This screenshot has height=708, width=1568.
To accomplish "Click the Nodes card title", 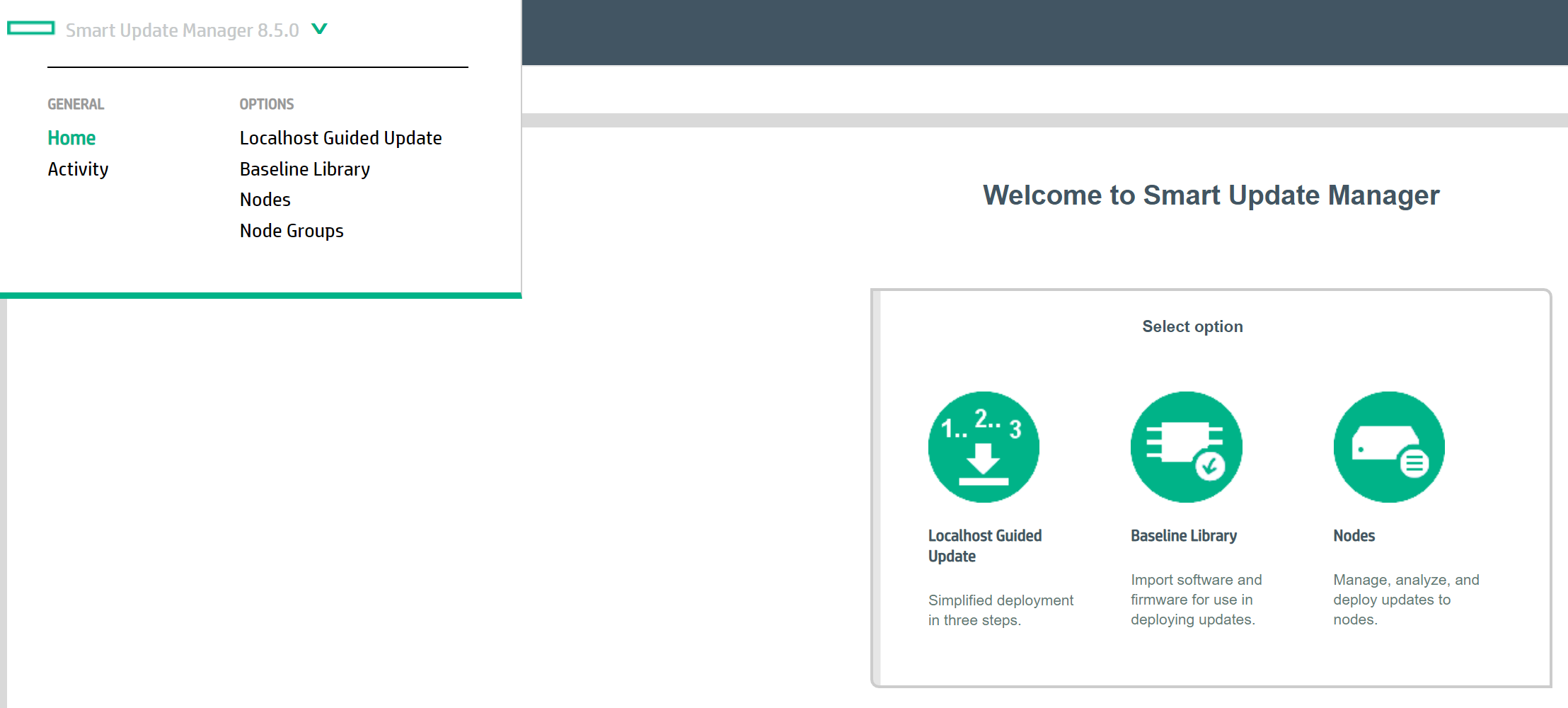I will 1354,536.
